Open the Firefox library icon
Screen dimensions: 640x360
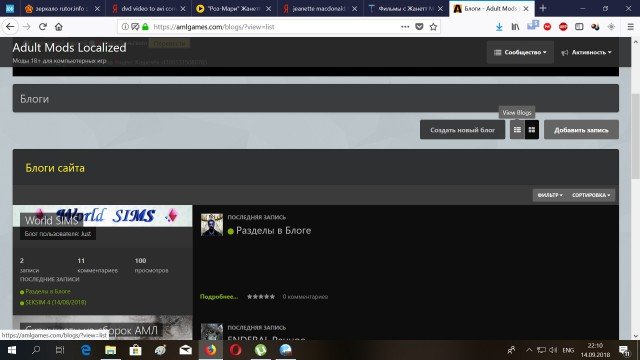coord(515,27)
